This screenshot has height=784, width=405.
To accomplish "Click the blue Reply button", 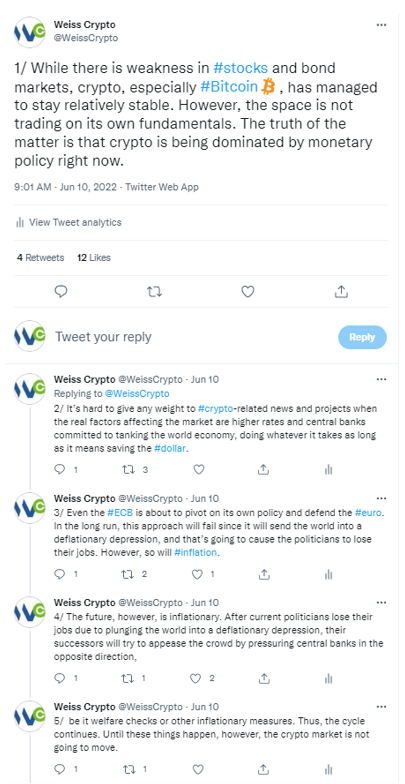I will pos(362,337).
